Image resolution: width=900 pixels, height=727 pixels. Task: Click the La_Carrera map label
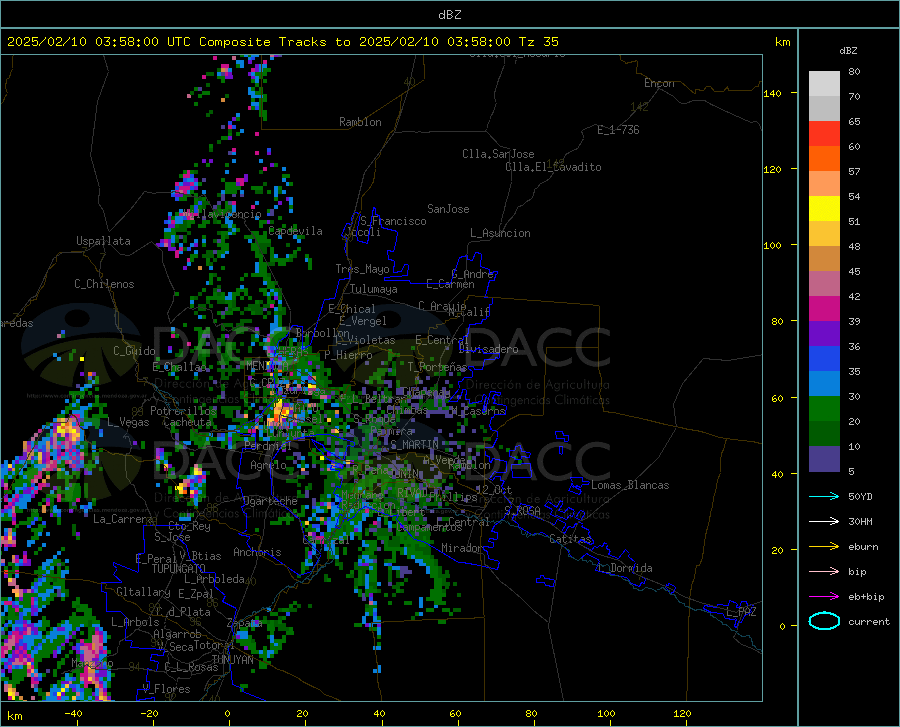123,519
